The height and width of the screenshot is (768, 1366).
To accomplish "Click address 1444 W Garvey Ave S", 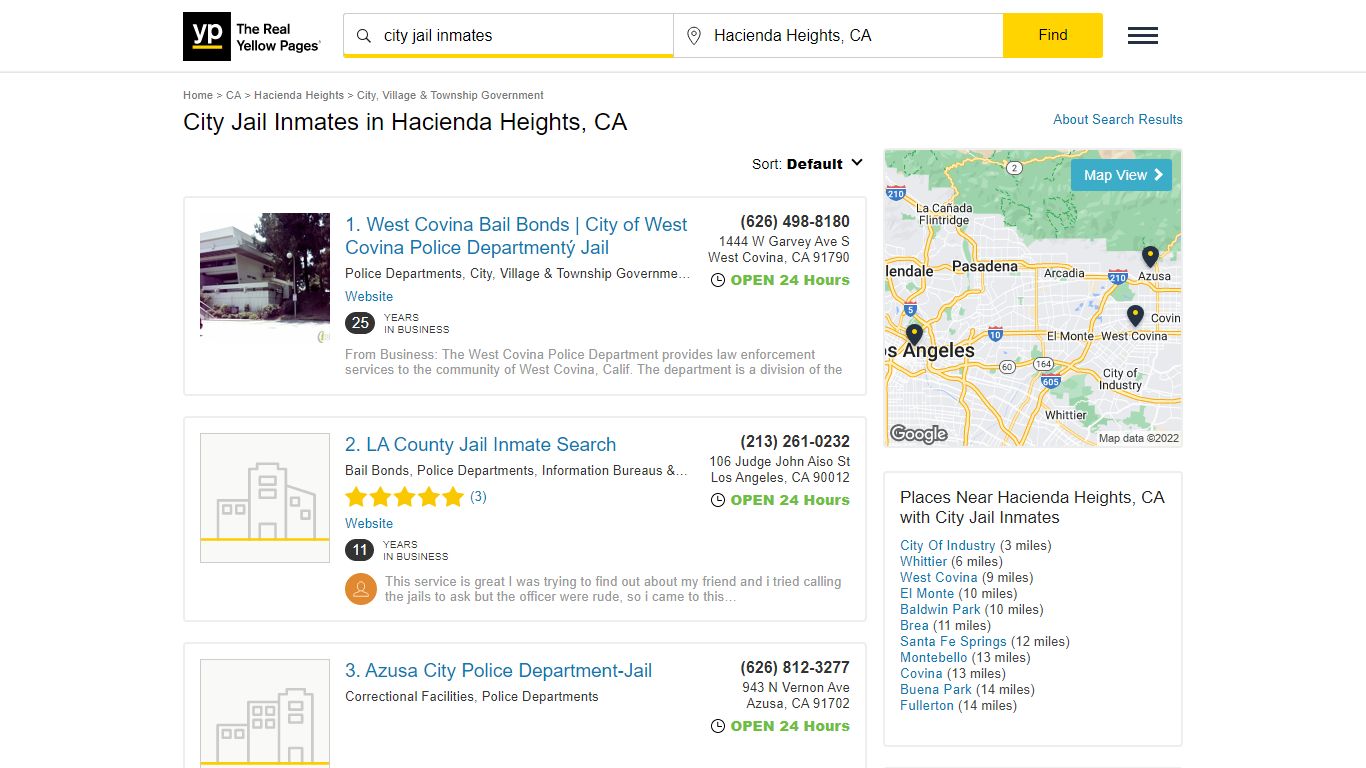I will point(784,242).
